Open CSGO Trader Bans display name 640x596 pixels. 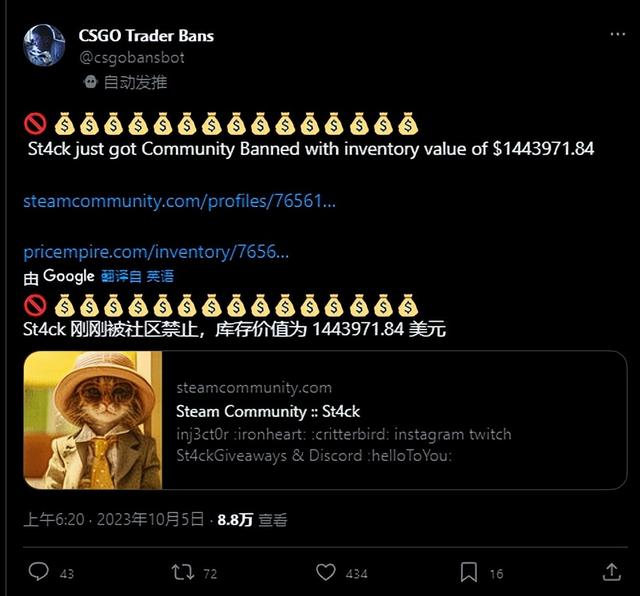click(x=146, y=36)
